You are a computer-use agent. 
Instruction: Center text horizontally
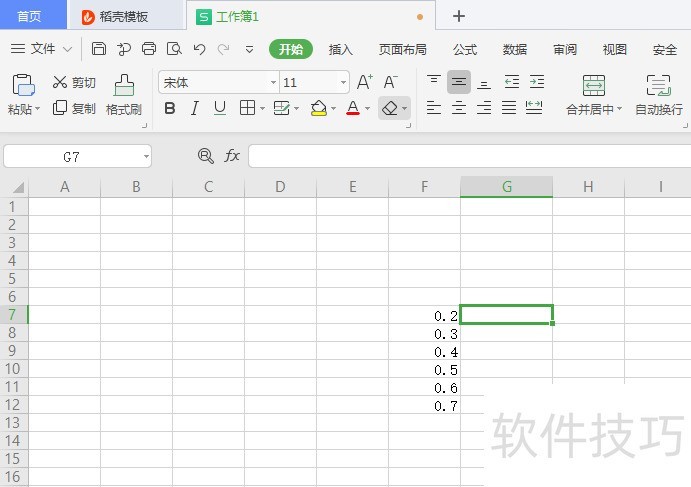[x=459, y=108]
